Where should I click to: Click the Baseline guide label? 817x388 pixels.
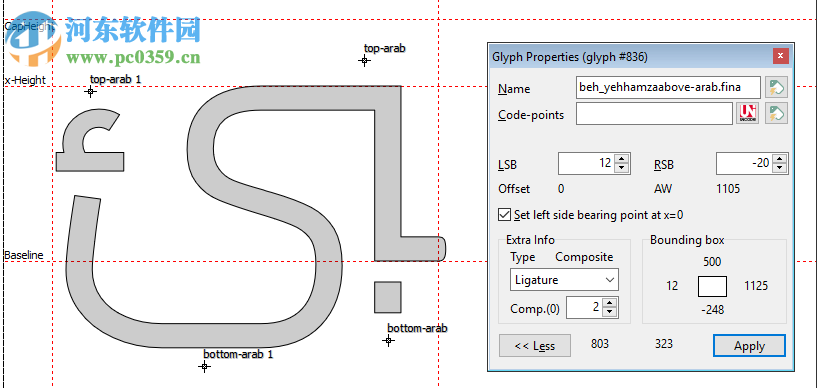click(24, 255)
